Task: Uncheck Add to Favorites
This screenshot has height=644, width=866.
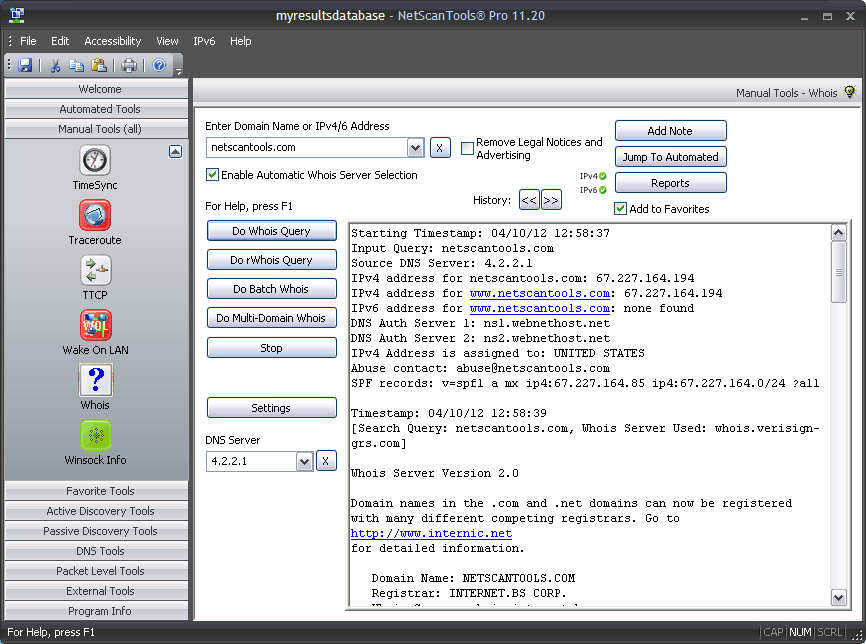Action: (x=620, y=209)
